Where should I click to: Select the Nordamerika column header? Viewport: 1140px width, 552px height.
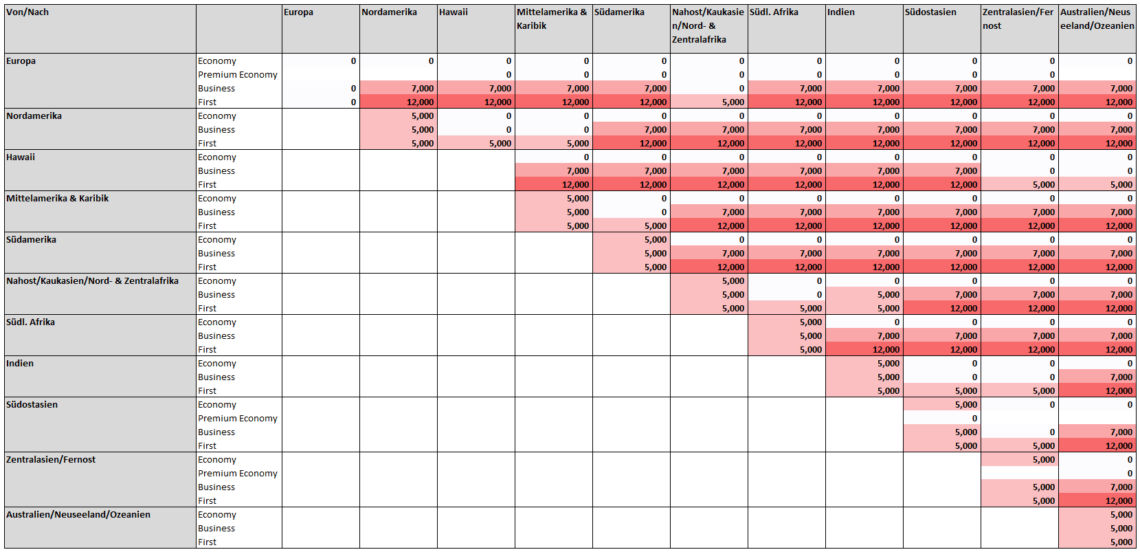tap(397, 28)
